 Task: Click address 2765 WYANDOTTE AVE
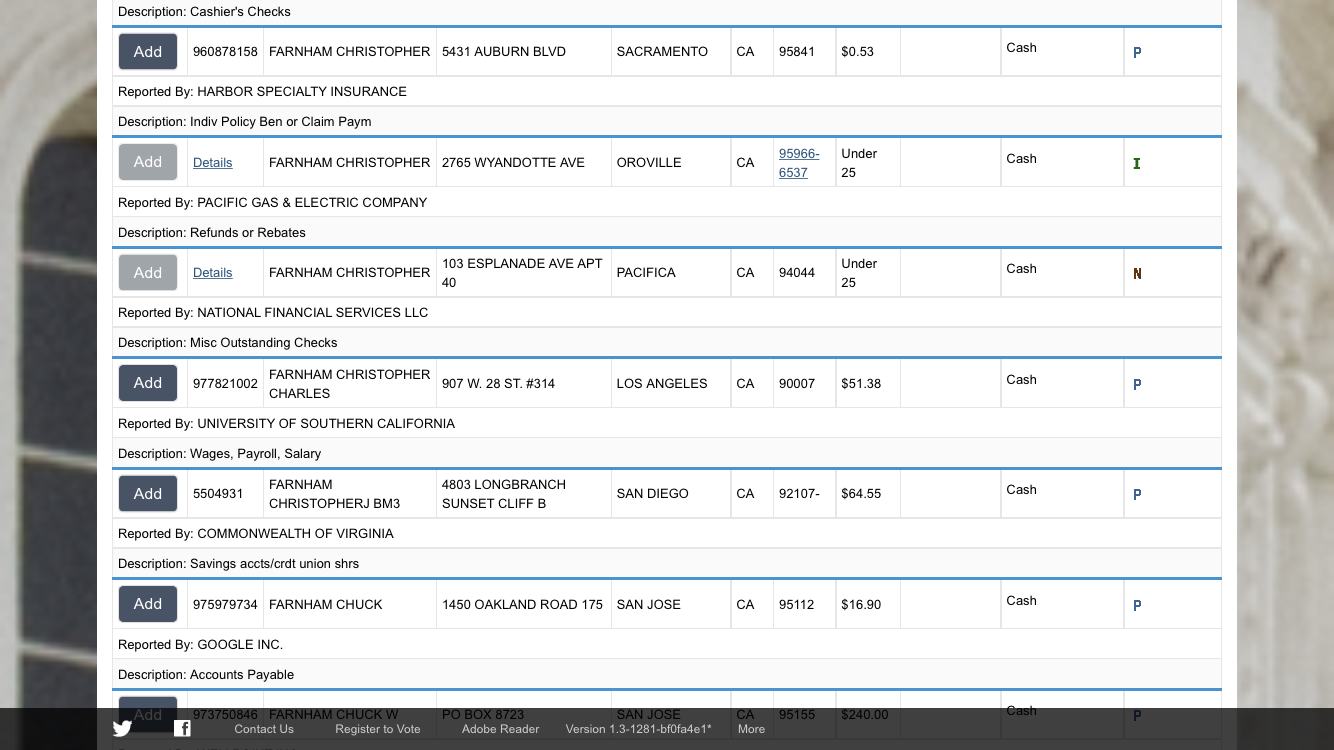coord(513,162)
